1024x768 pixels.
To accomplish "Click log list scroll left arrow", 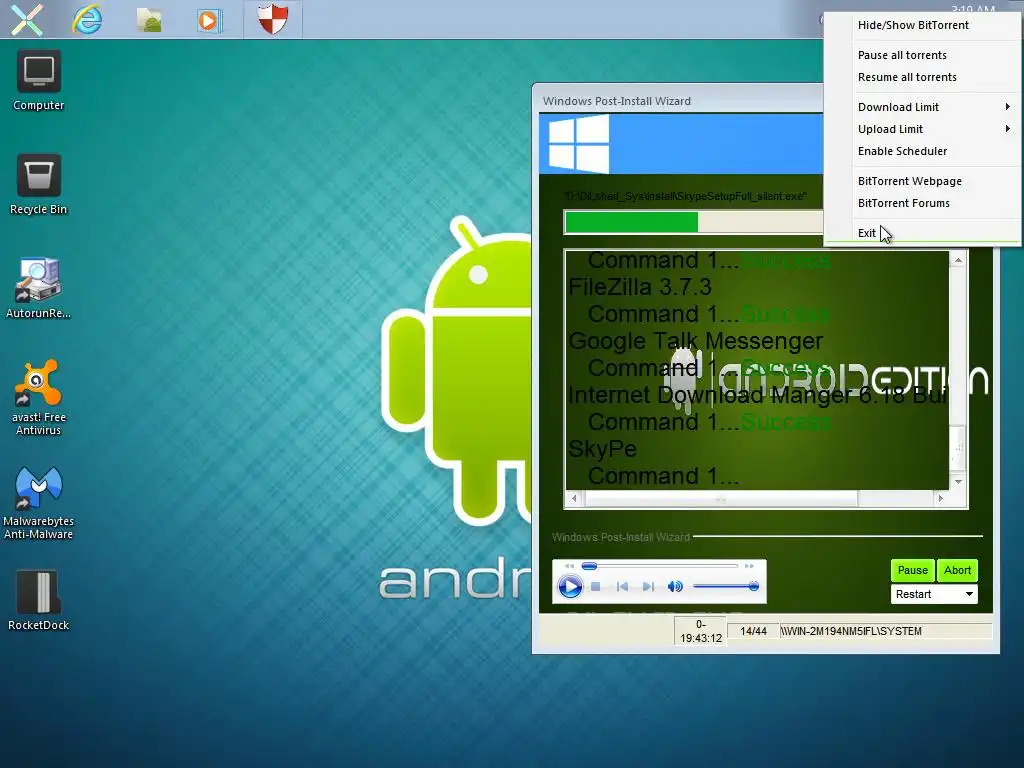I will [573, 498].
